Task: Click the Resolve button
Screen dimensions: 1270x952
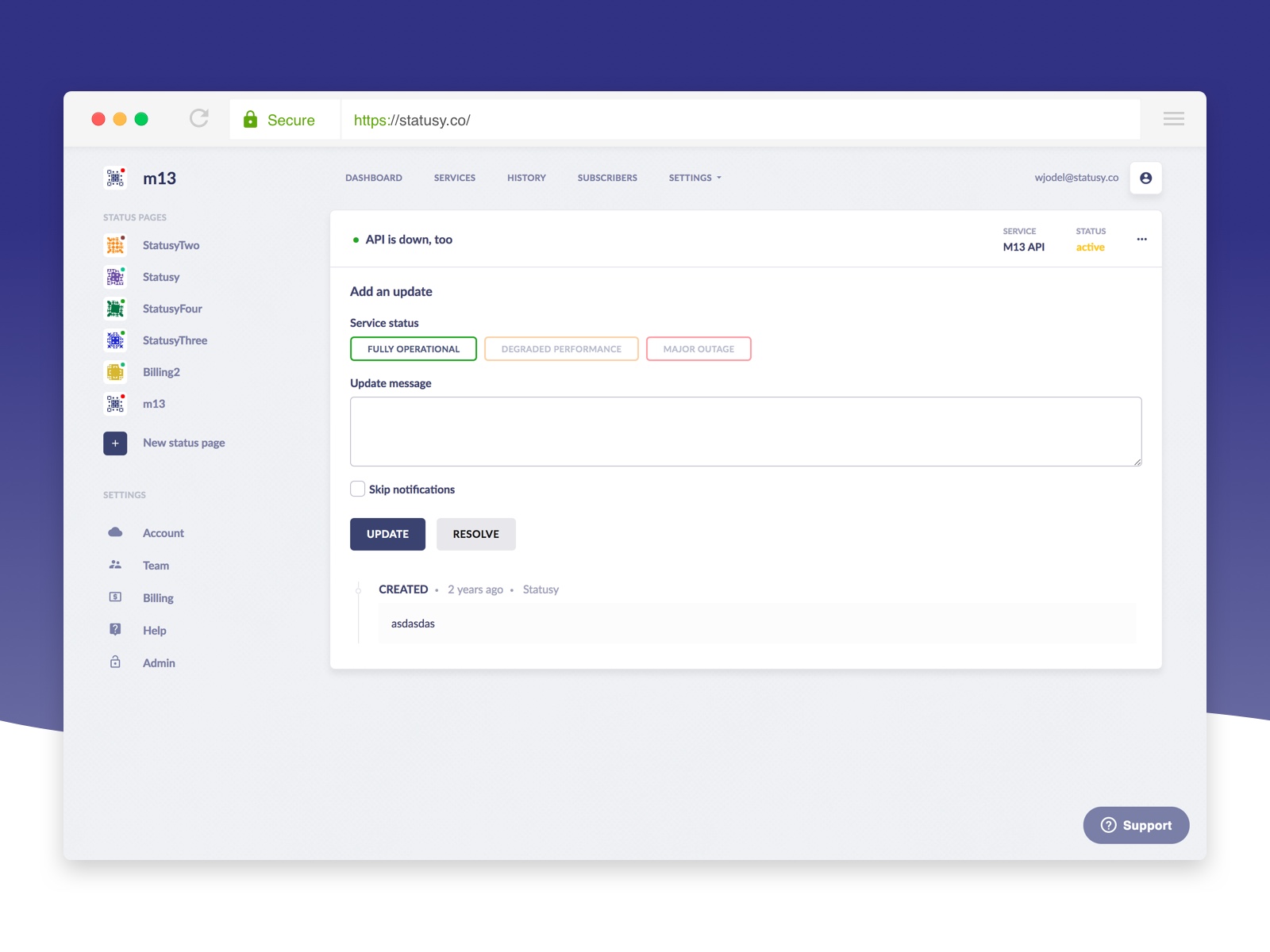Action: point(476,534)
